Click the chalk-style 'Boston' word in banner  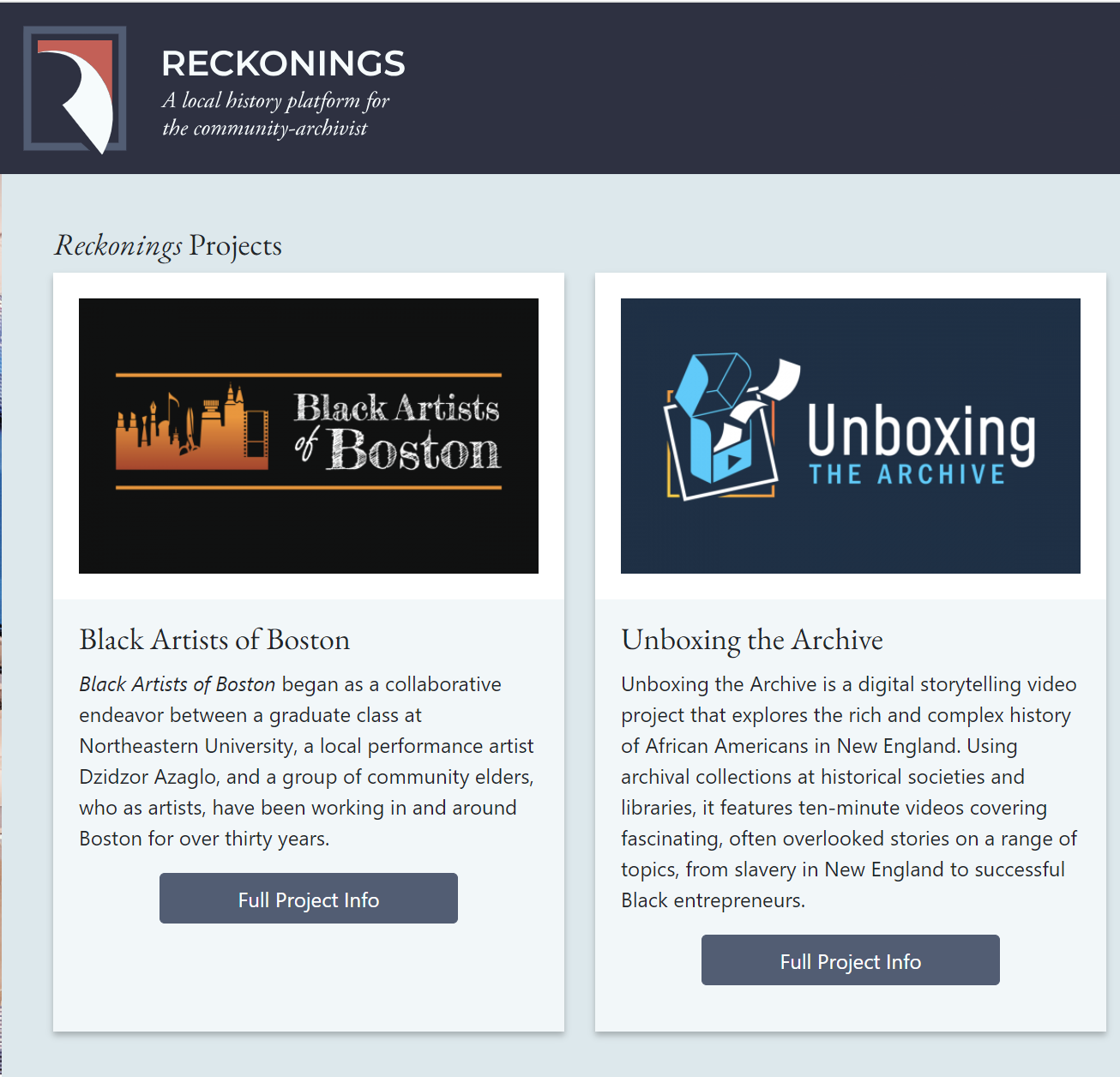pyautogui.click(x=414, y=450)
